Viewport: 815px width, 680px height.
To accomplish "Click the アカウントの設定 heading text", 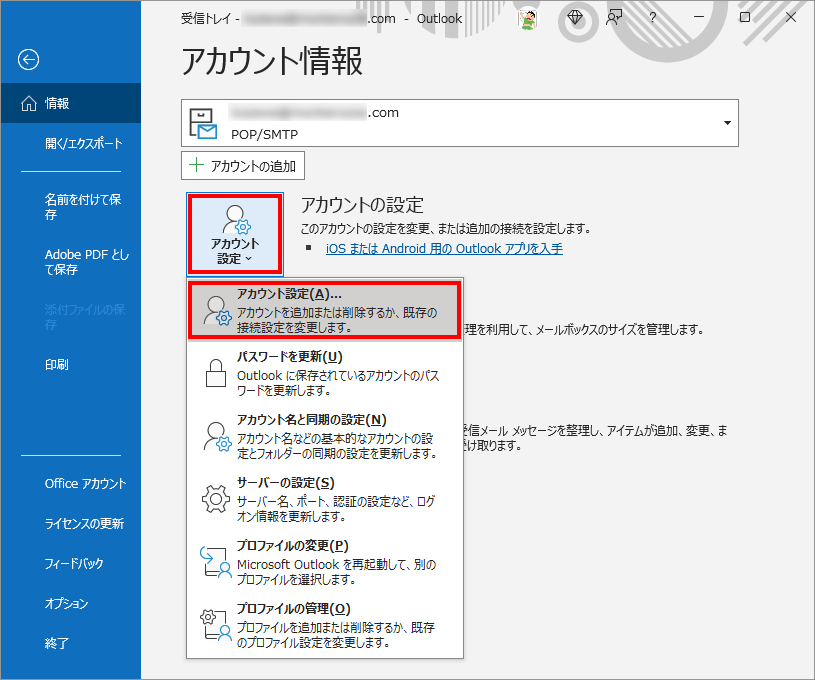I will (x=362, y=205).
